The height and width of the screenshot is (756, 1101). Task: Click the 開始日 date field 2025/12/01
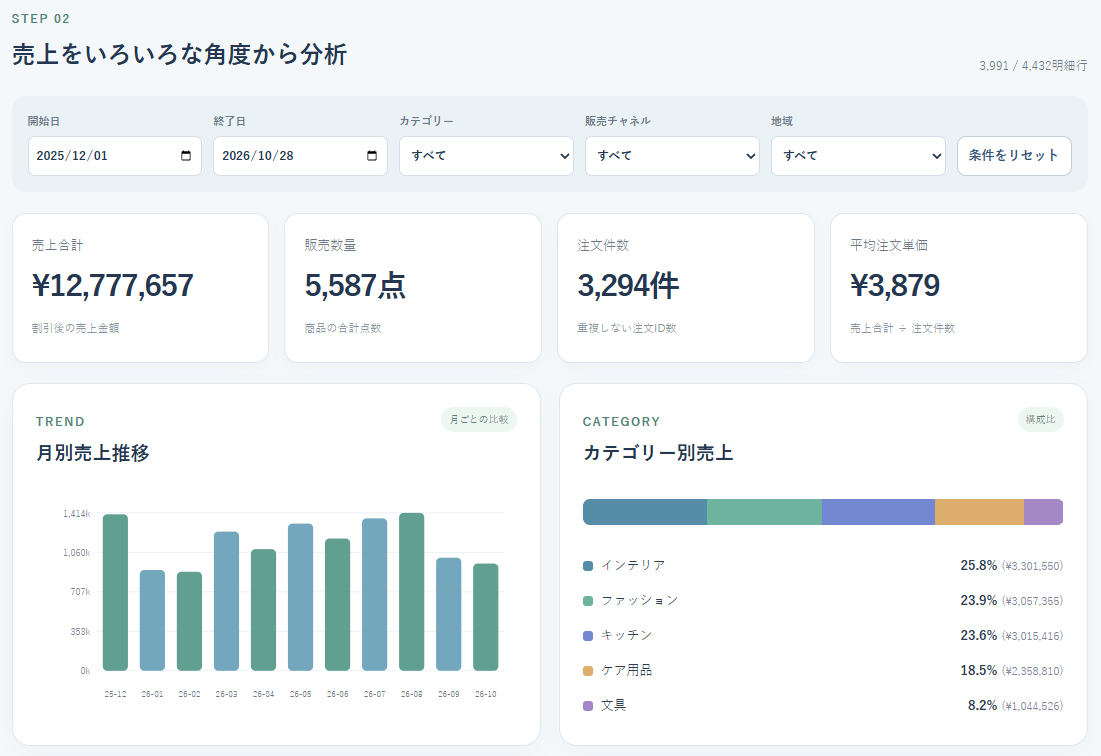[115, 156]
